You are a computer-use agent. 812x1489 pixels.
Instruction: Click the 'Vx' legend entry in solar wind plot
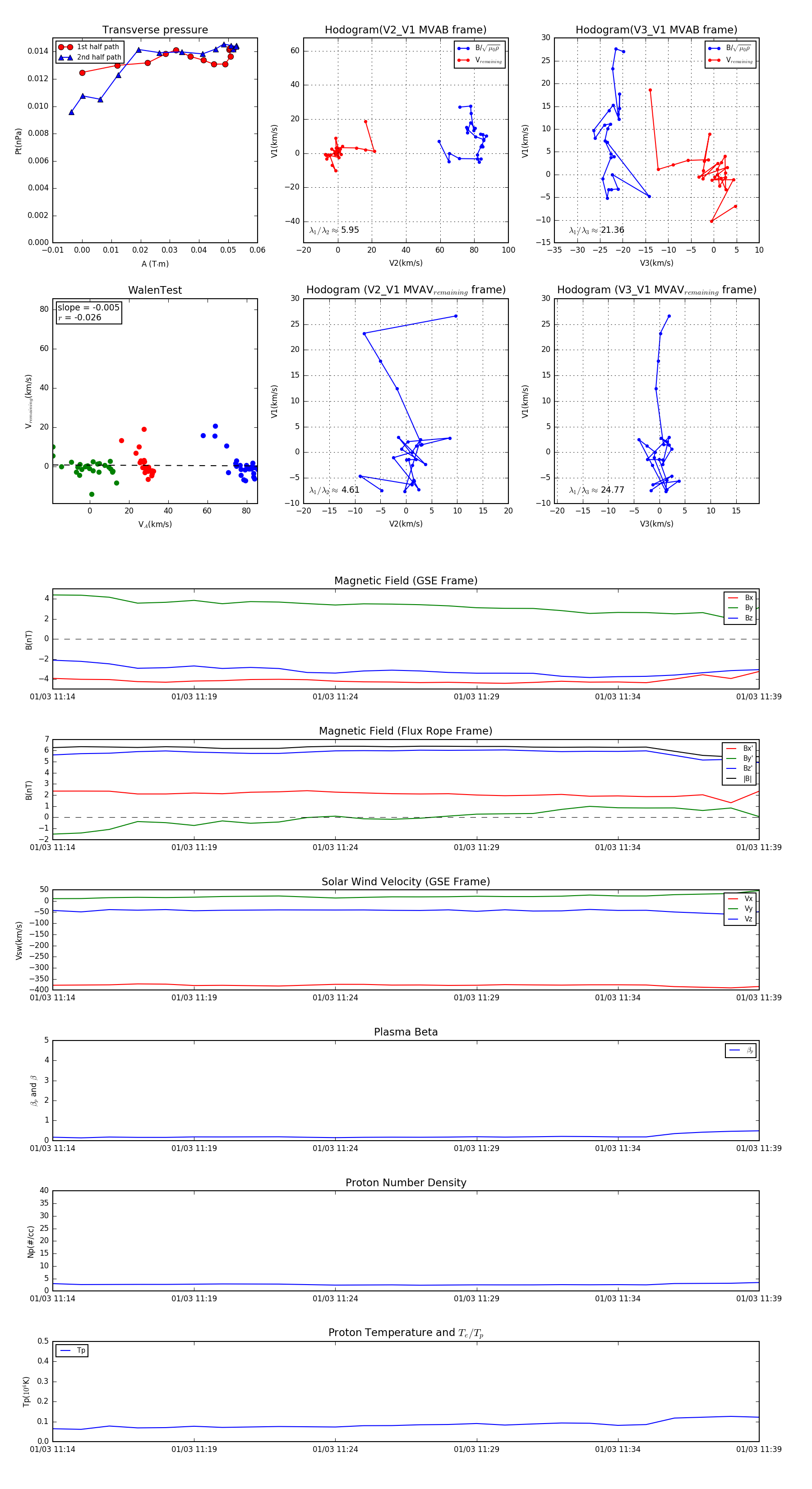click(740, 899)
